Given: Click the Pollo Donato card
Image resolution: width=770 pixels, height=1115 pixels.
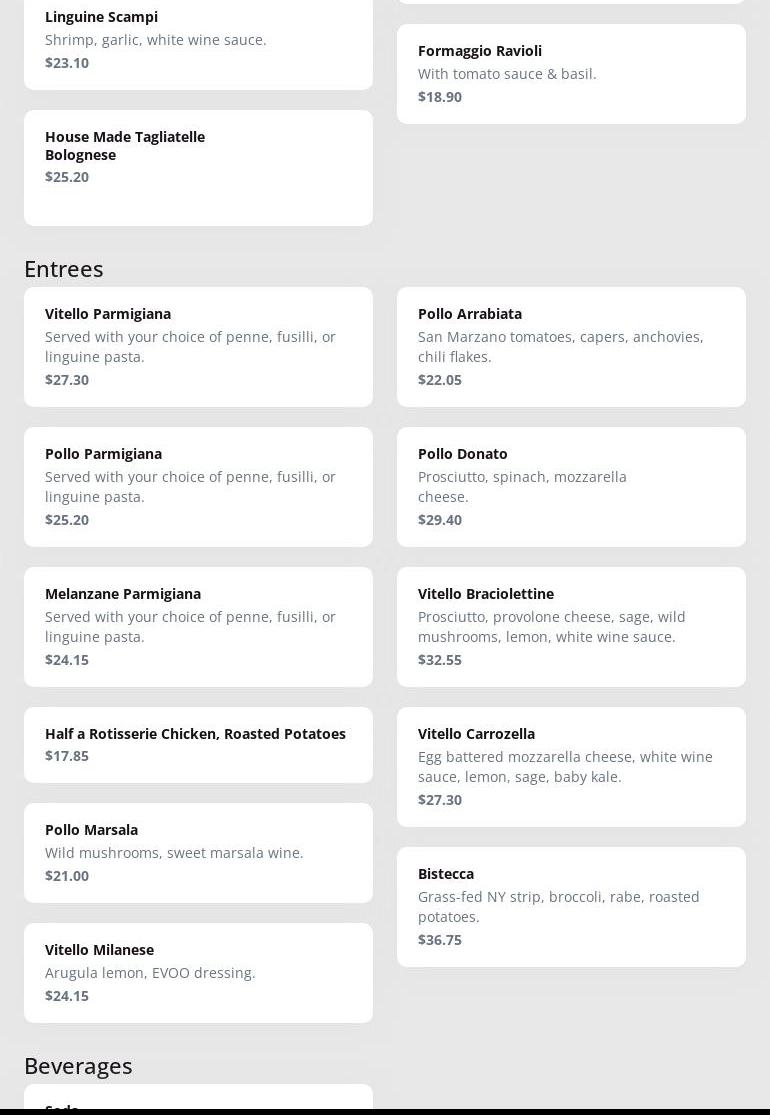Looking at the screenshot, I should 571,487.
